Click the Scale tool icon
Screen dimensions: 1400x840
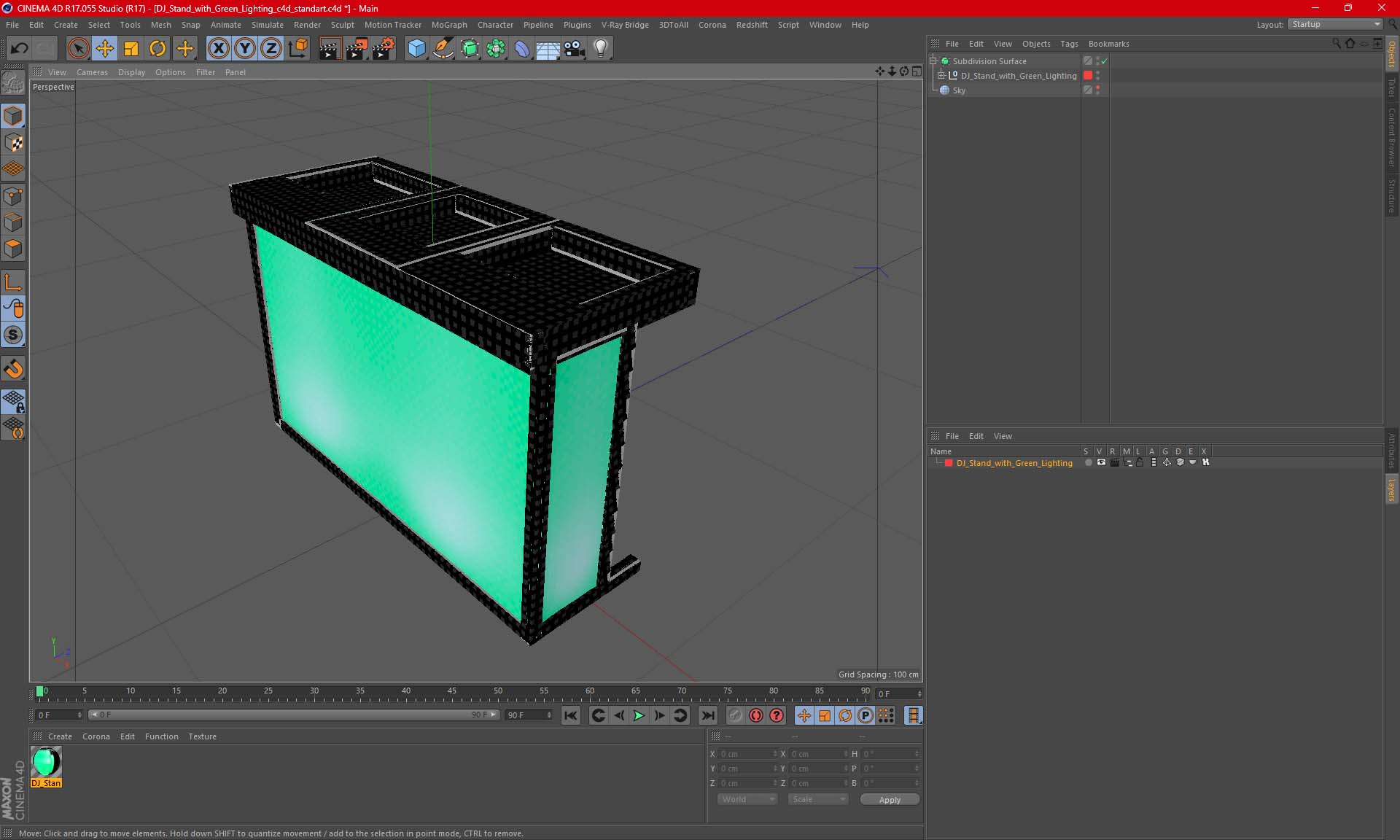coord(131,48)
